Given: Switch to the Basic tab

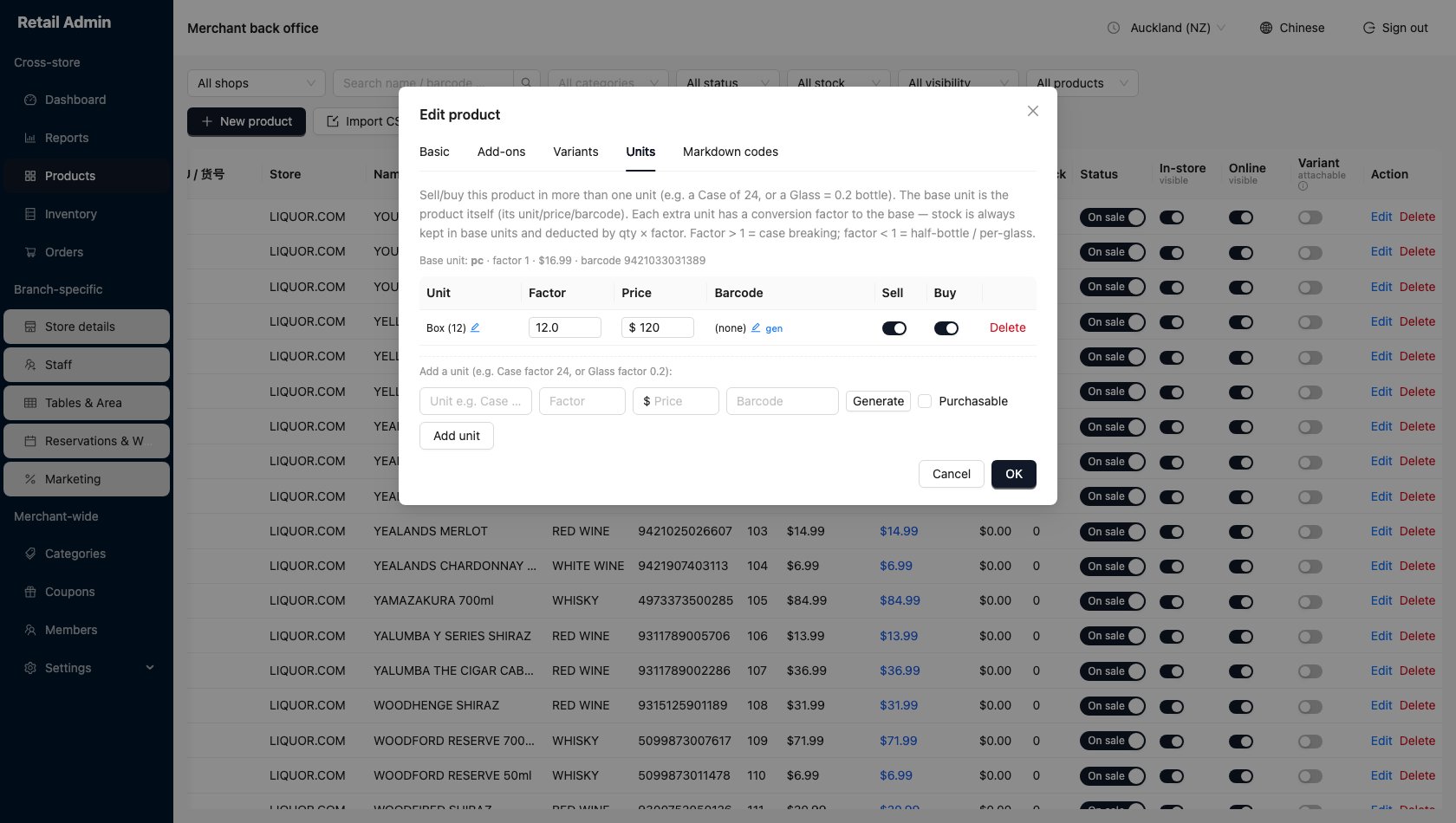Looking at the screenshot, I should coord(434,152).
